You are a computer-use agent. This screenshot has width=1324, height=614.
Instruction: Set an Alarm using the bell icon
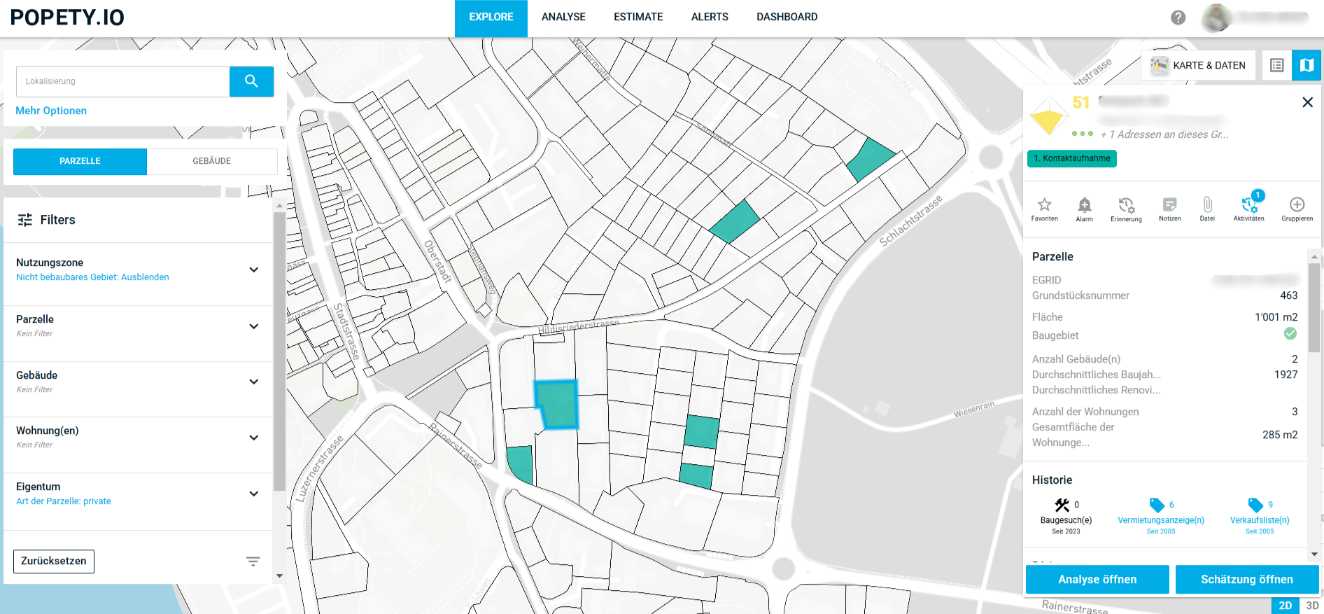(x=1084, y=204)
